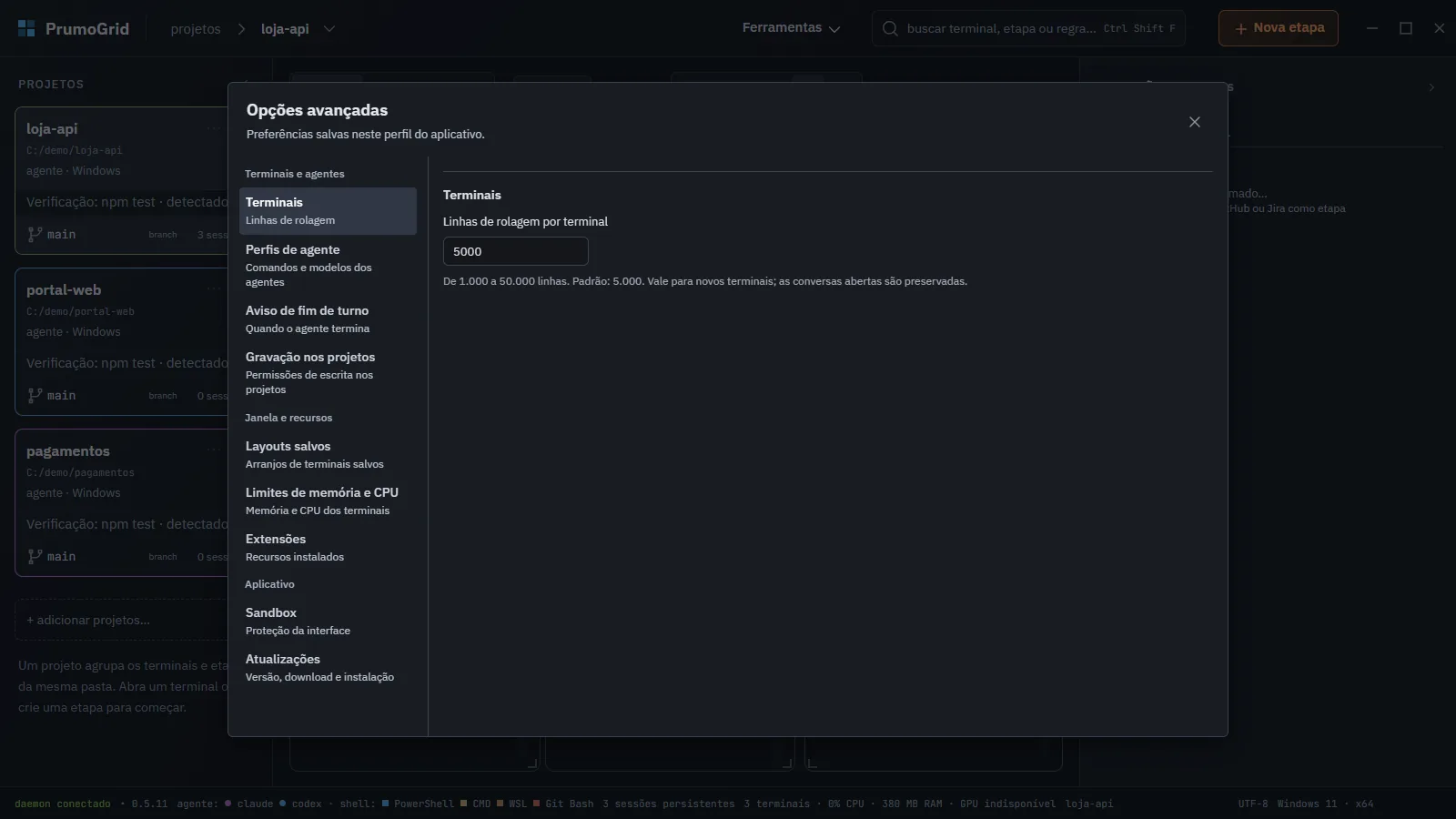Open Limites de memória e CPU section
This screenshot has height=819, width=1456.
[328, 501]
